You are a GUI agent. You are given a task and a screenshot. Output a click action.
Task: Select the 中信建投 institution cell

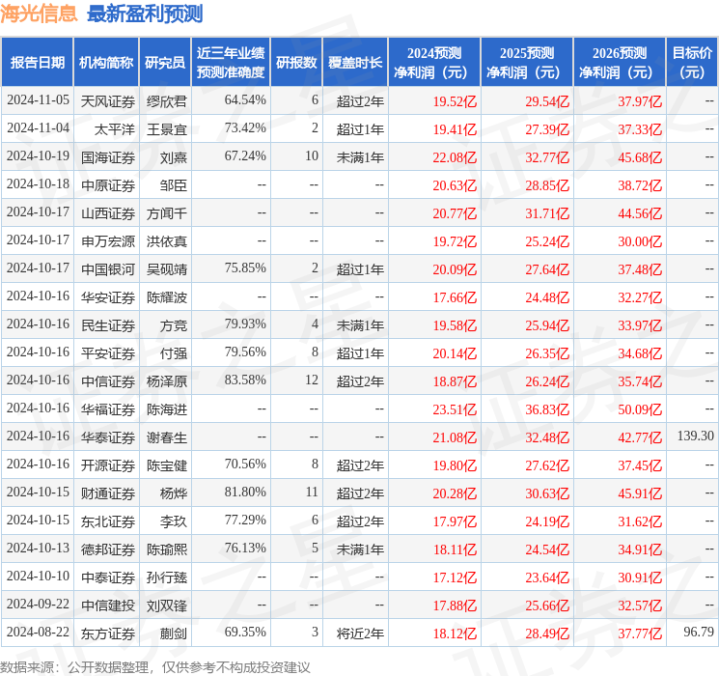tap(108, 605)
